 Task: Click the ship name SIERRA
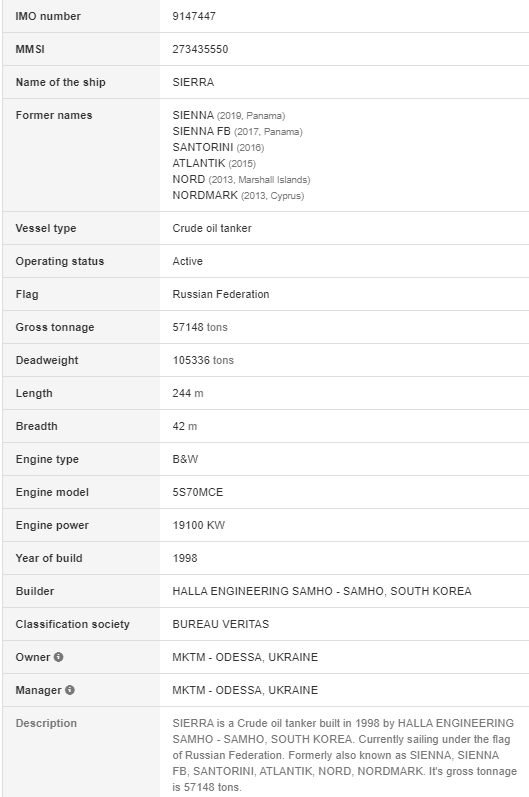(193, 82)
